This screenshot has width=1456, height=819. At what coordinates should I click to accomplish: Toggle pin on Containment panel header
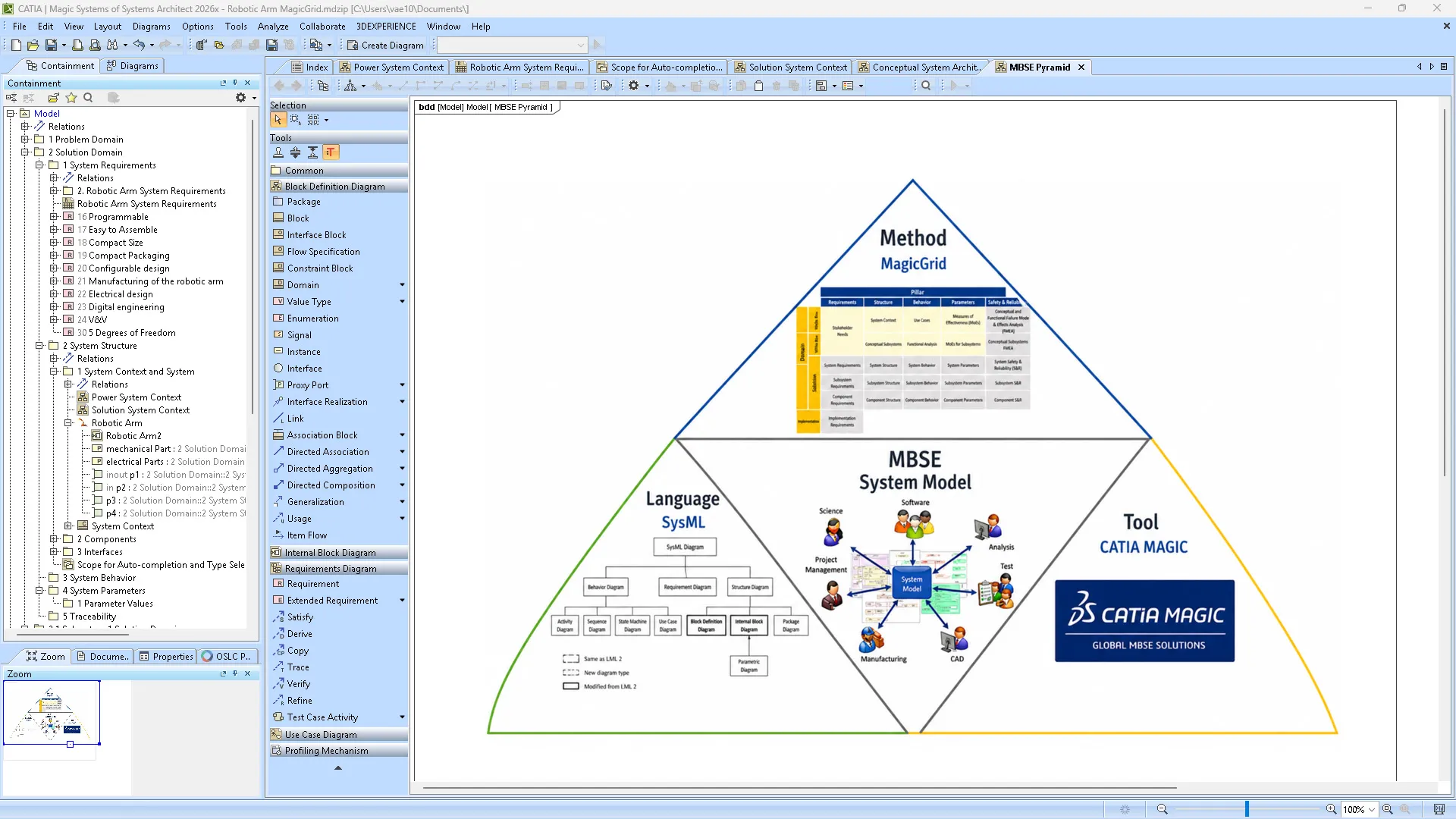tap(235, 83)
